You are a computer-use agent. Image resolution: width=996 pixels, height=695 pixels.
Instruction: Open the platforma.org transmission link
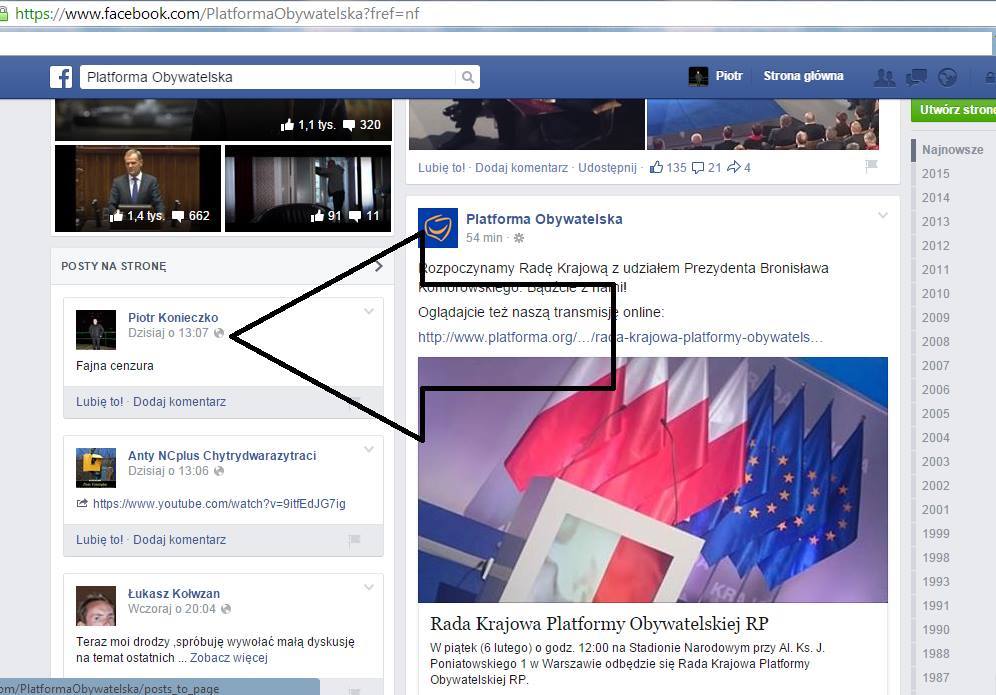pyautogui.click(x=620, y=337)
